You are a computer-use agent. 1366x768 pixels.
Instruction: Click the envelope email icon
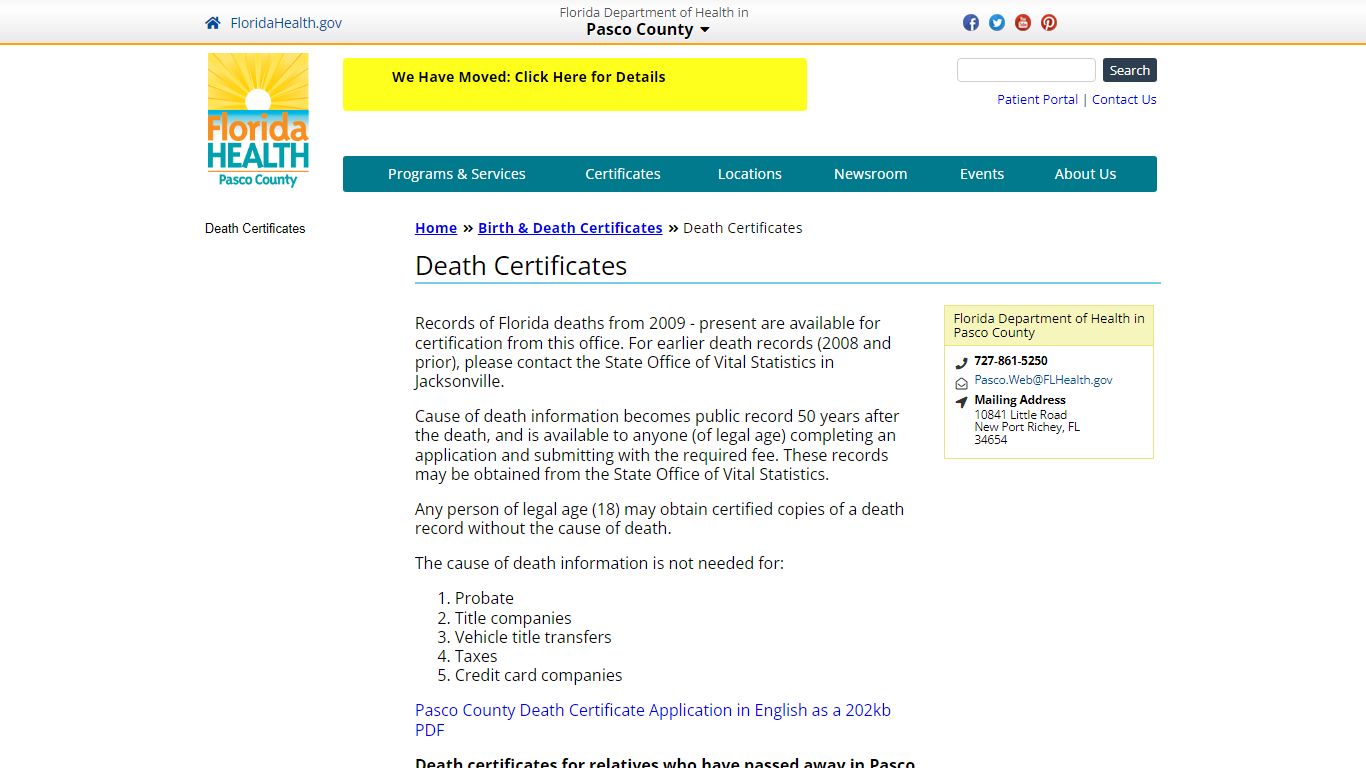coord(961,383)
